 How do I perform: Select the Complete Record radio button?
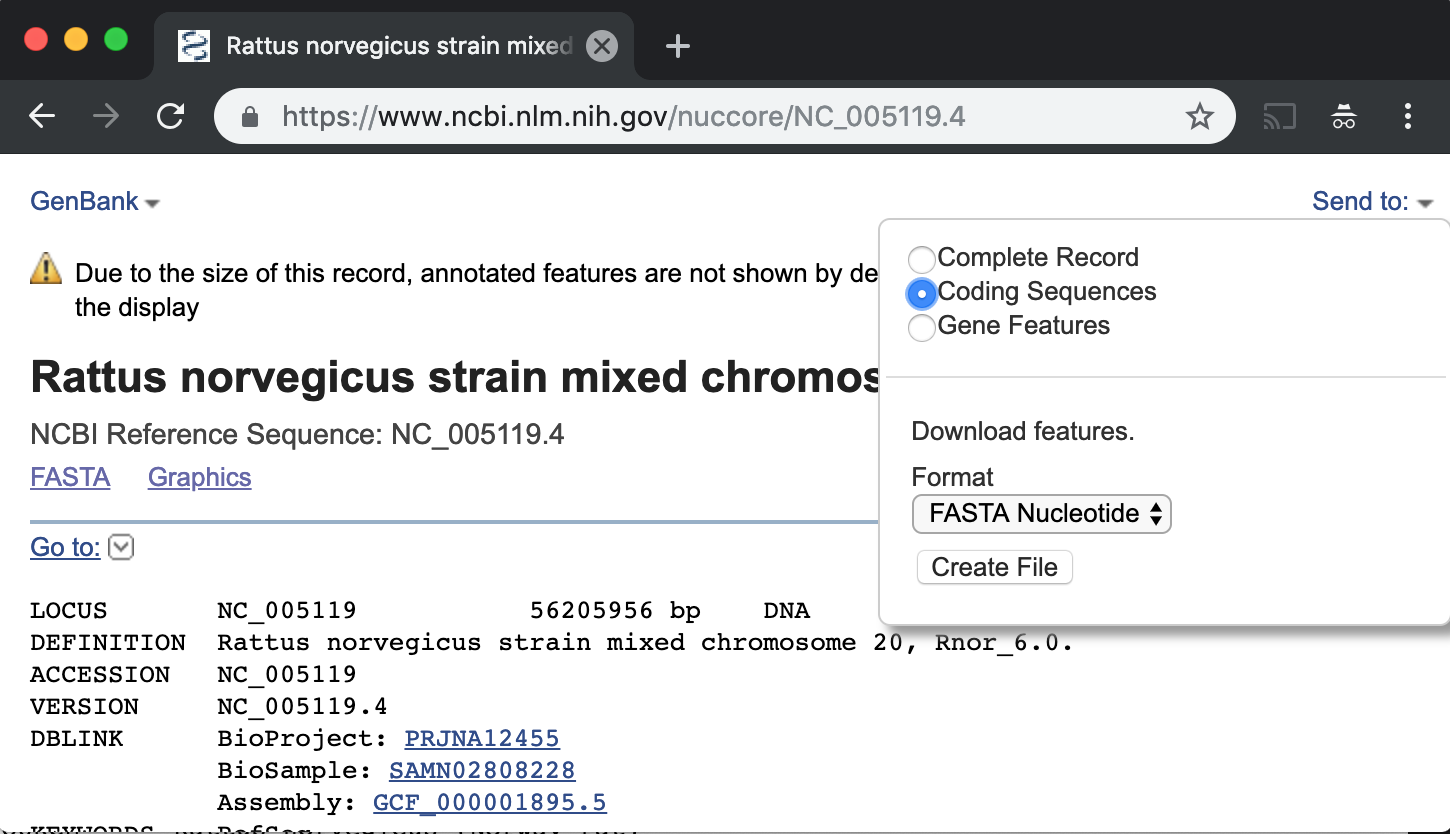921,259
